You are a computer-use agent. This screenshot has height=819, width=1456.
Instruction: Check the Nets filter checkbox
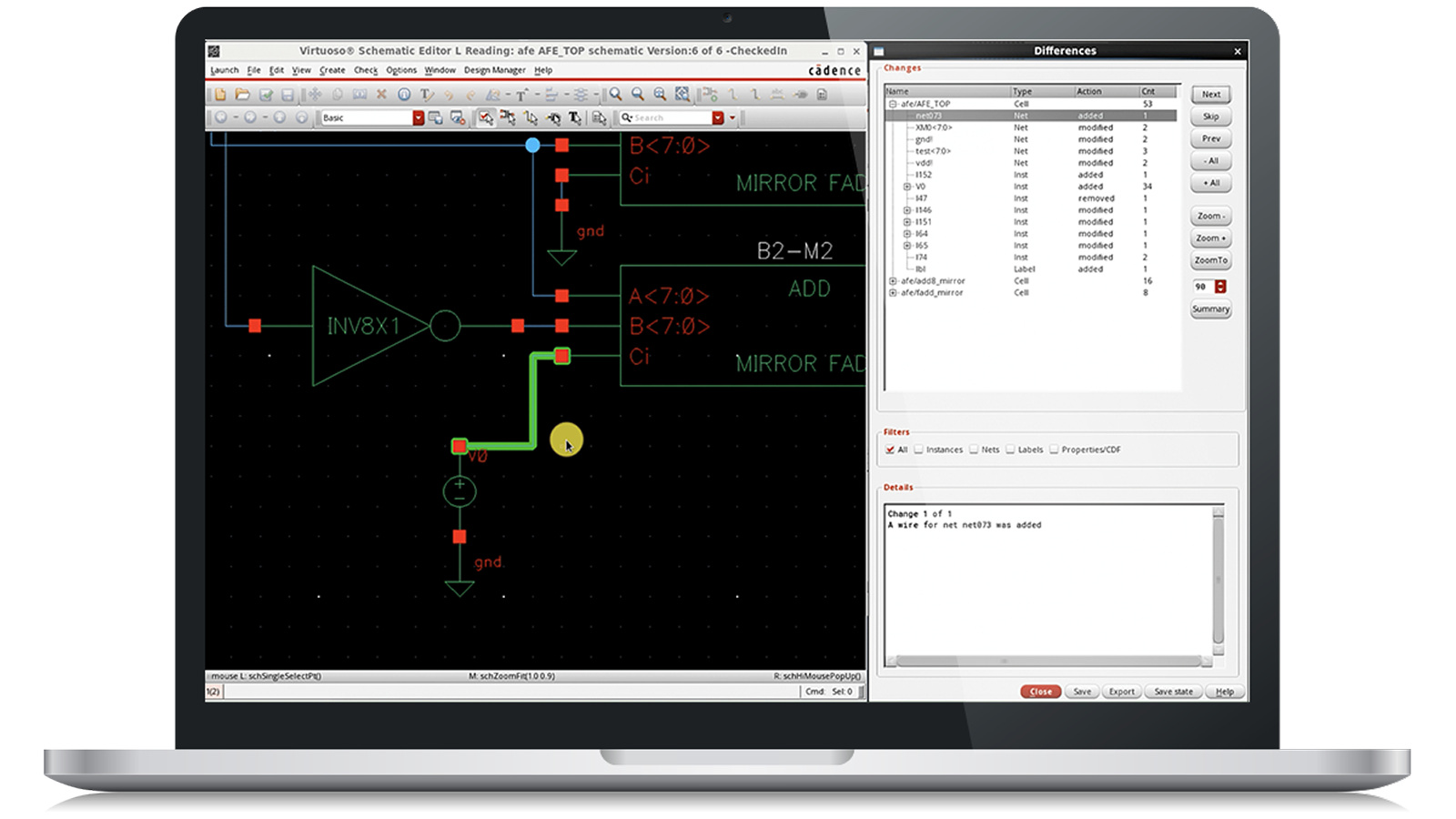(974, 450)
